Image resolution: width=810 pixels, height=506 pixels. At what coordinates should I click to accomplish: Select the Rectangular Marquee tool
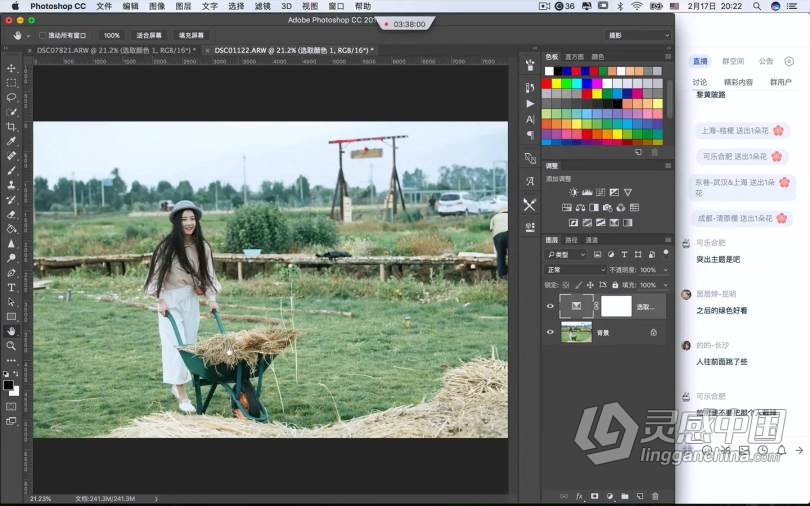coord(11,83)
